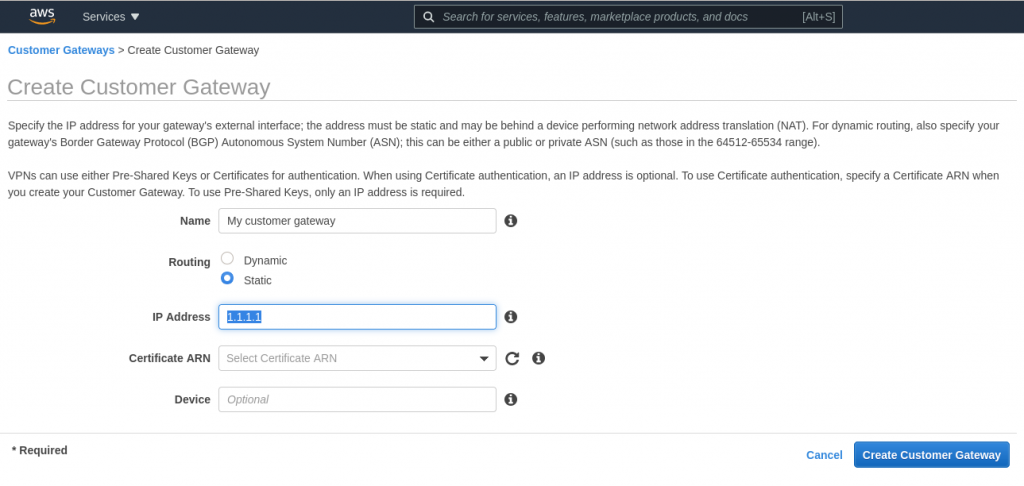Click the Create Customer Gateway breadcrumb text
The width and height of the screenshot is (1024, 486).
(193, 49)
